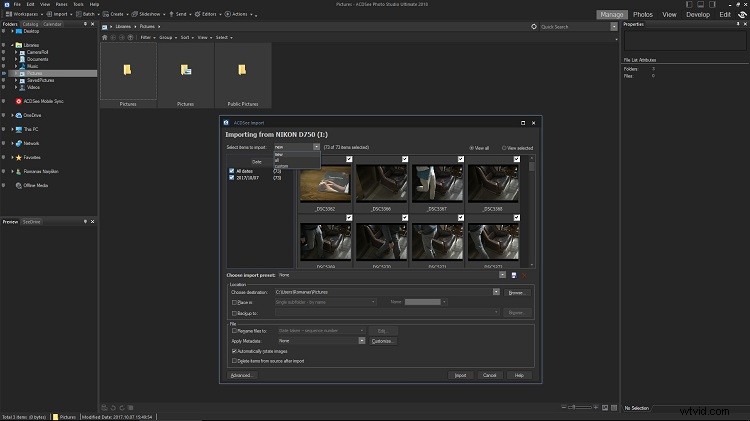Select Favorites star in folder tree
Image resolution: width=750 pixels, height=421 pixels.
[19, 157]
